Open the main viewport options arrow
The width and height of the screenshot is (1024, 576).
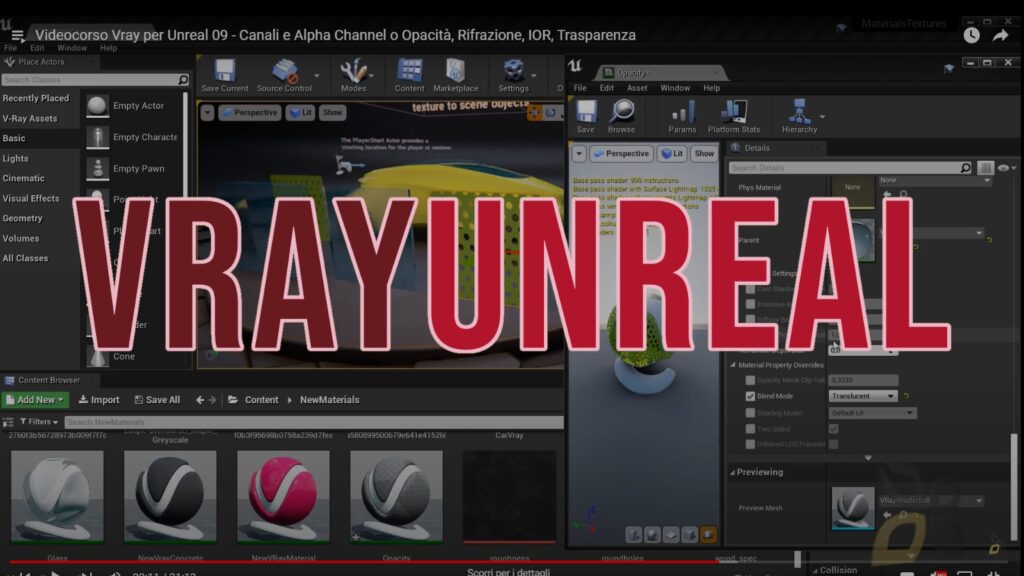click(207, 113)
